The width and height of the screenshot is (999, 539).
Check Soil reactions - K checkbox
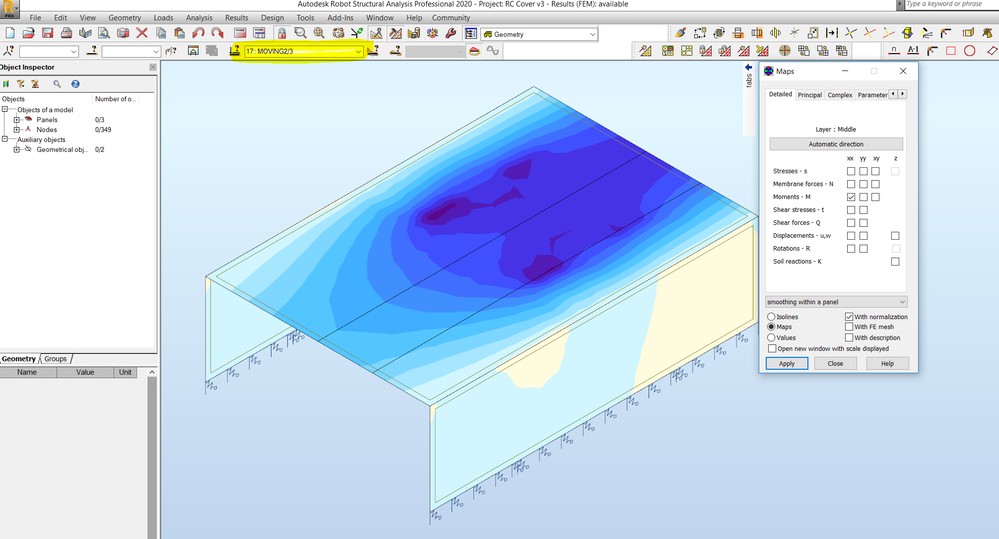(895, 261)
